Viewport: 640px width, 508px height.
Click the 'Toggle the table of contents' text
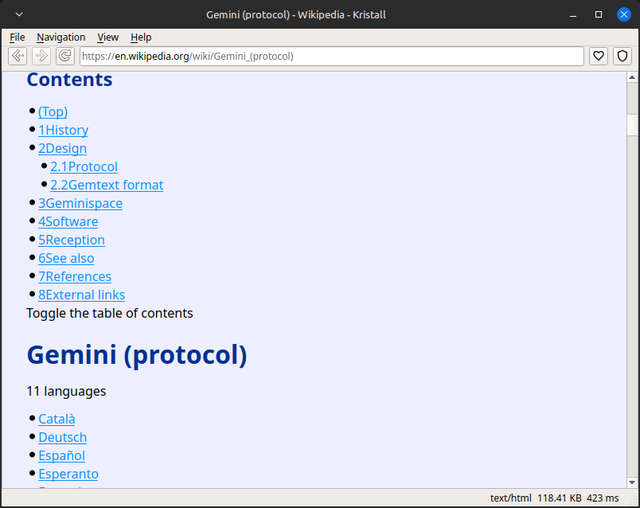tap(109, 313)
